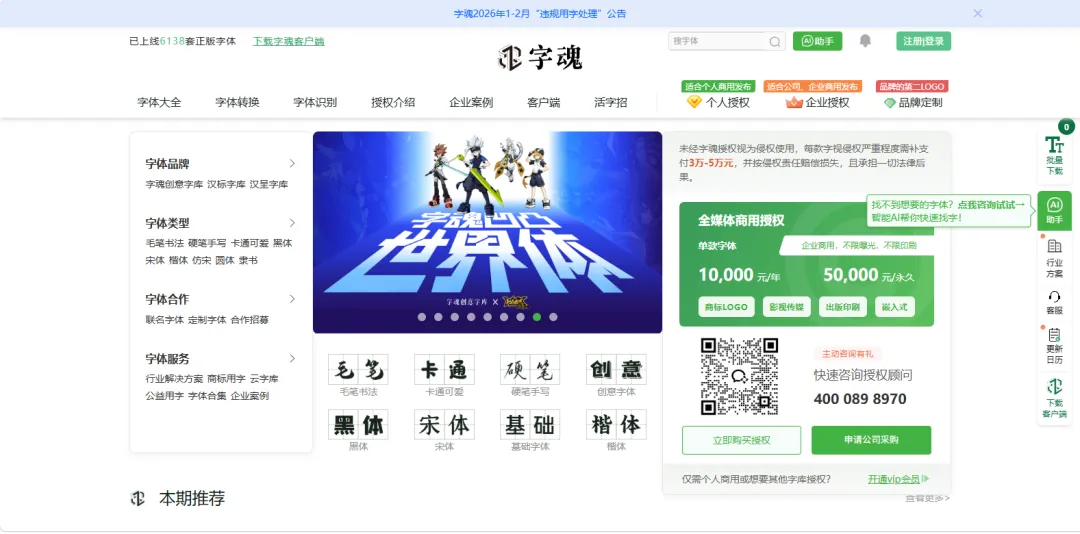The height and width of the screenshot is (534, 1080).
Task: Open the 客户端 menu item
Action: click(x=543, y=102)
